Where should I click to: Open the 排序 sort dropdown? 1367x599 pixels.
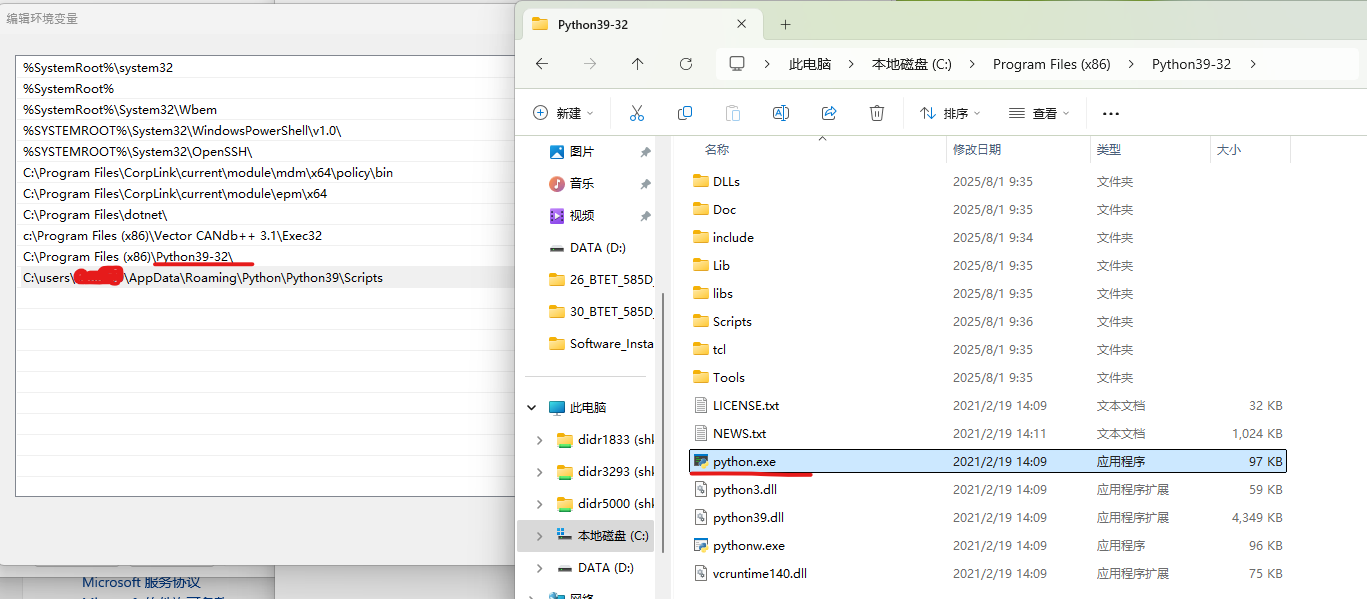(x=950, y=113)
